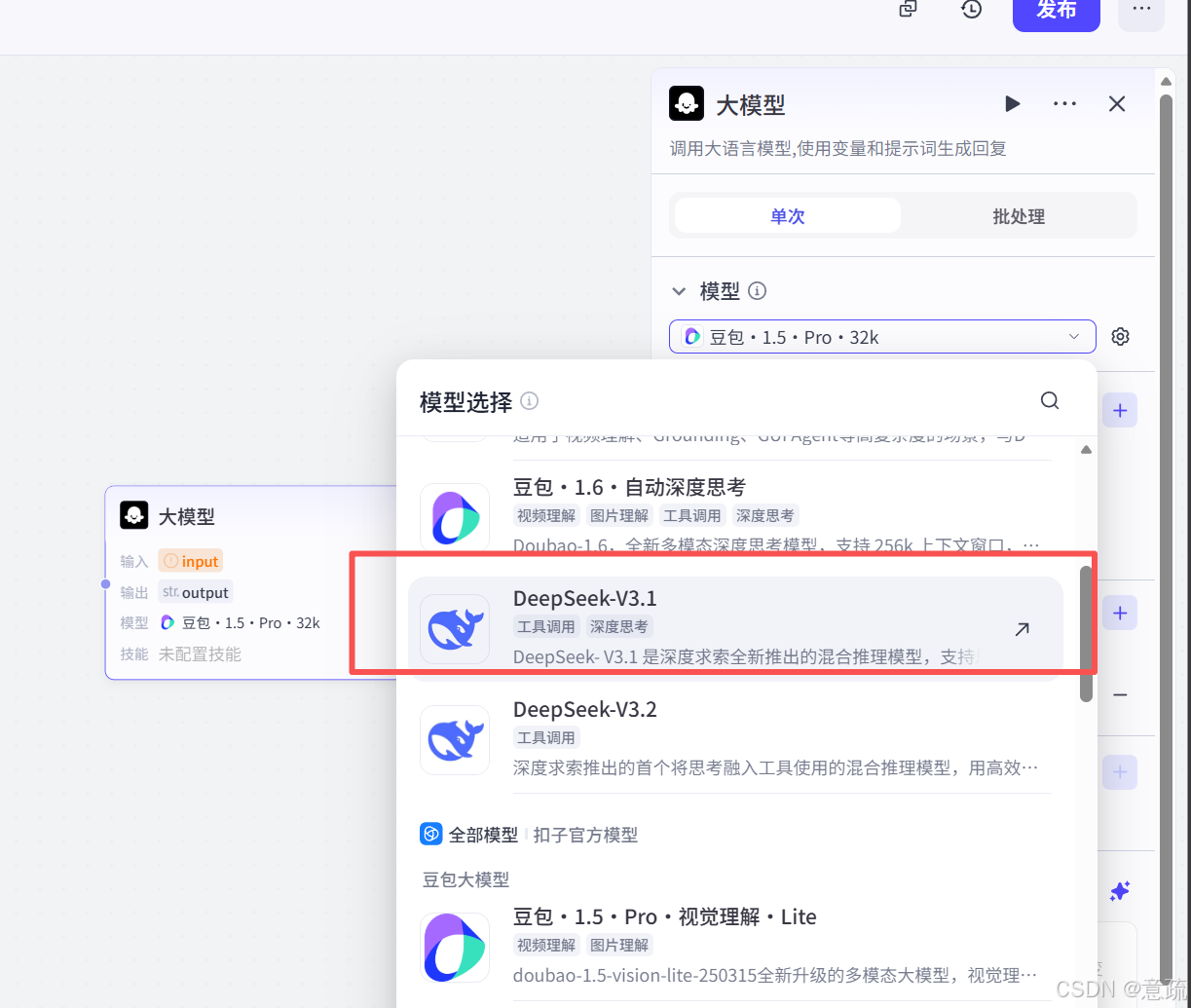This screenshot has height=1008, width=1191.
Task: Search models with the magnifier icon
Action: [x=1049, y=400]
